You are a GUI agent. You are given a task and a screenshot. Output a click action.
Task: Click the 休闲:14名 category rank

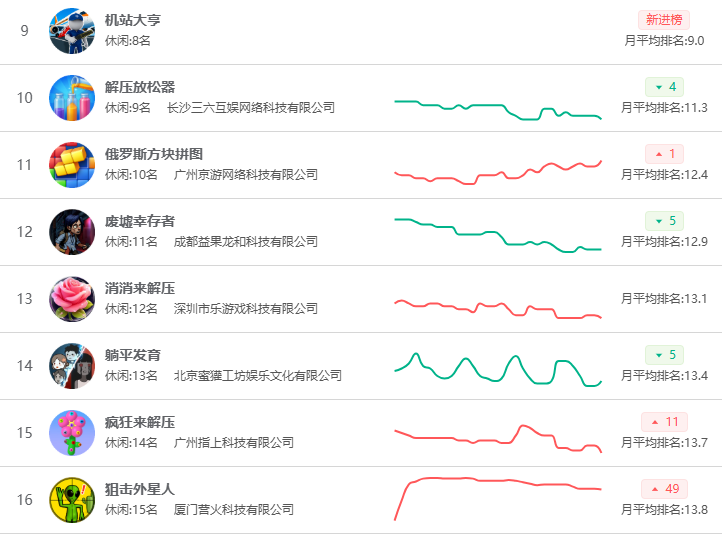point(131,443)
